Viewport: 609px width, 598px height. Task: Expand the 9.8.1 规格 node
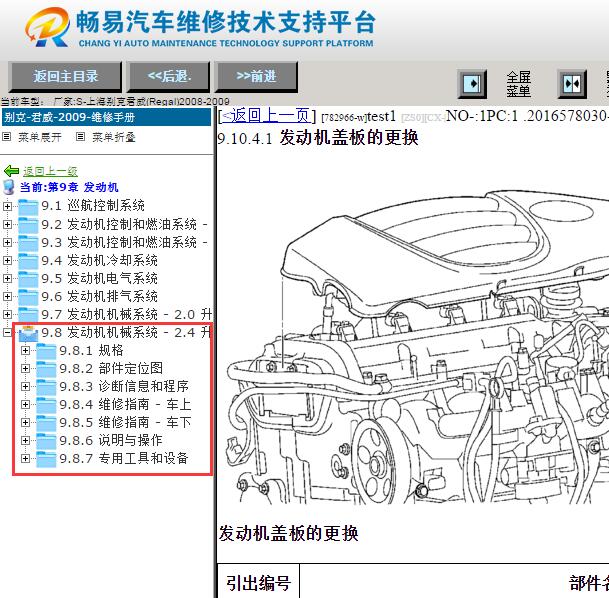(25, 350)
